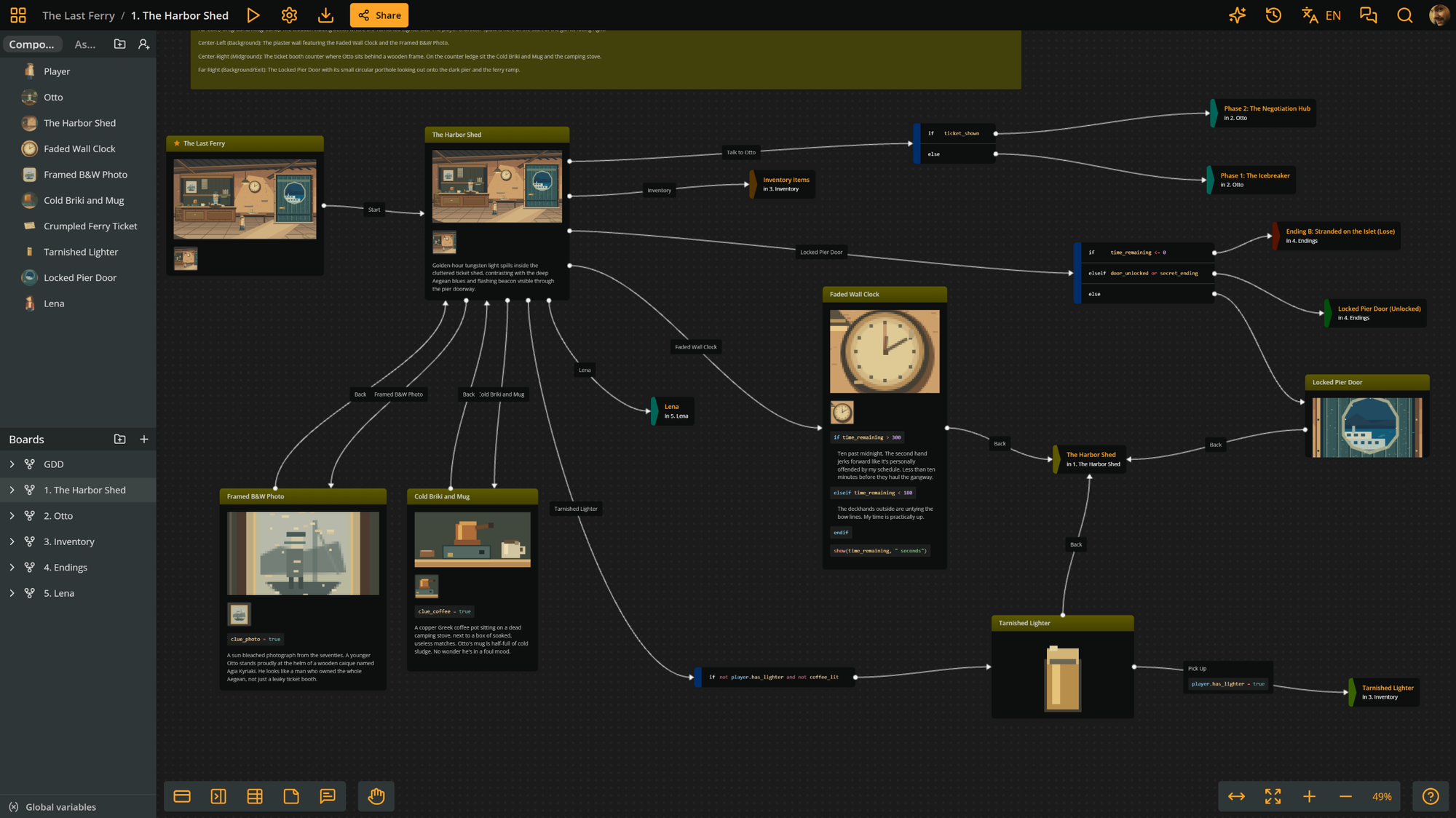The image size is (1456, 818).
Task: Zoom out with the minus icon
Action: tap(1345, 796)
